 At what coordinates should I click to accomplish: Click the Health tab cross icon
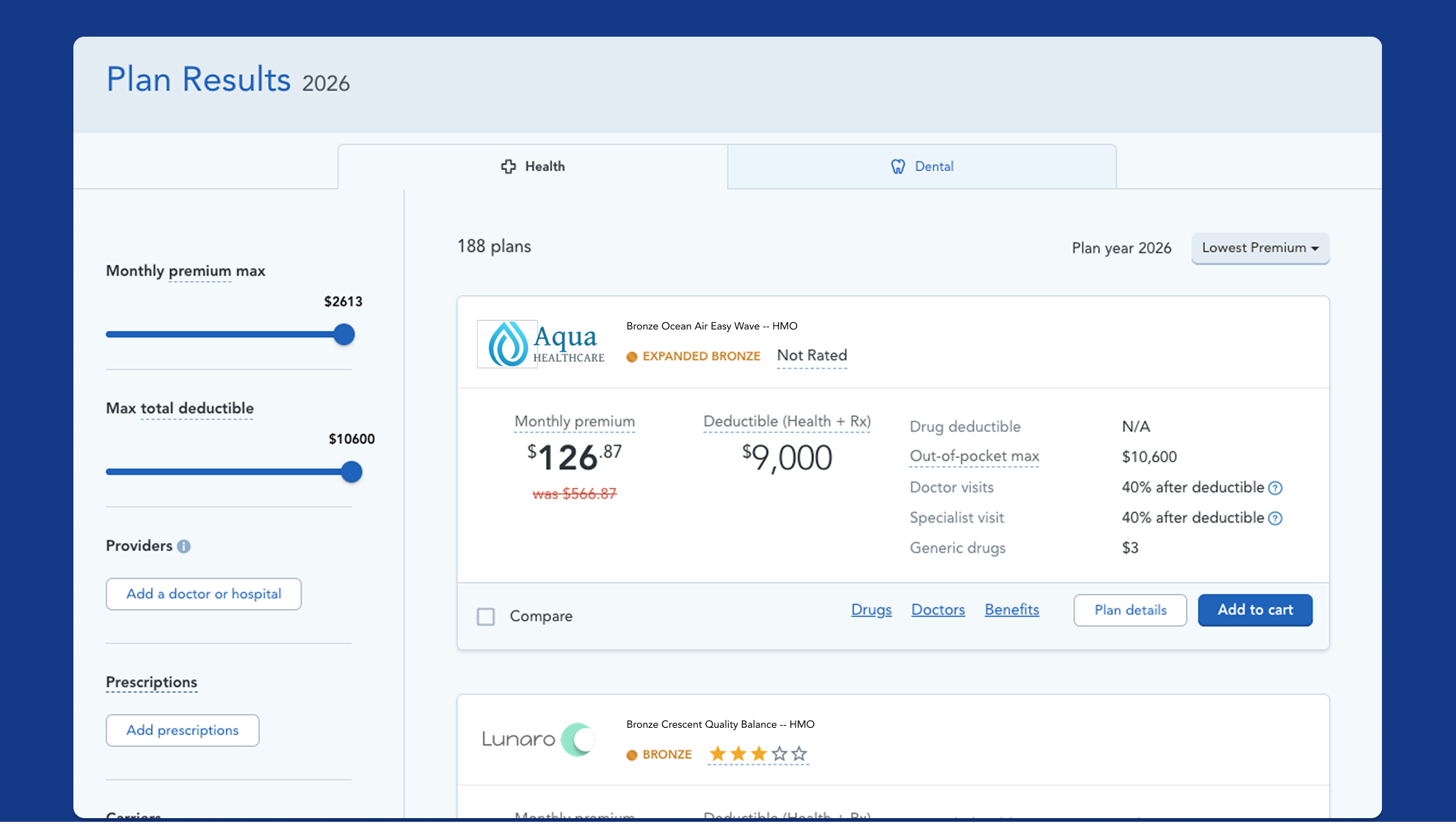(508, 167)
